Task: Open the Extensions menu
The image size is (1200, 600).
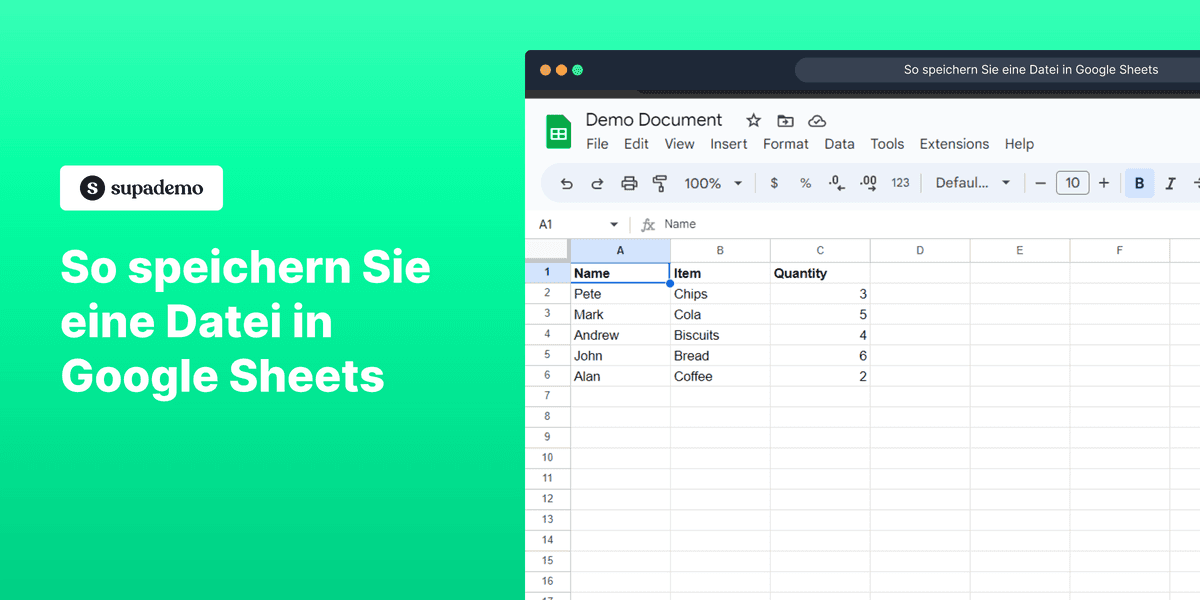Action: click(x=954, y=144)
